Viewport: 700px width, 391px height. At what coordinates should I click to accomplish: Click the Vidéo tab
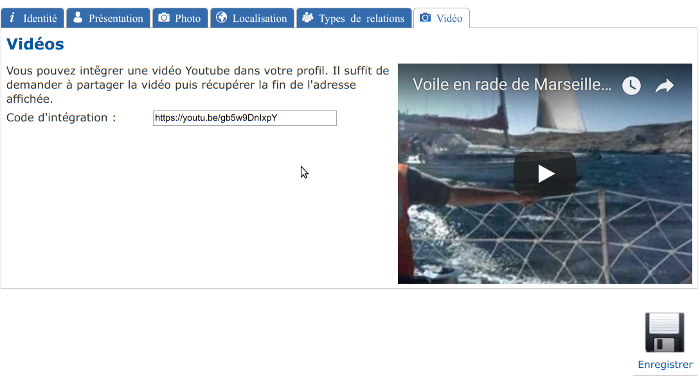pos(442,18)
